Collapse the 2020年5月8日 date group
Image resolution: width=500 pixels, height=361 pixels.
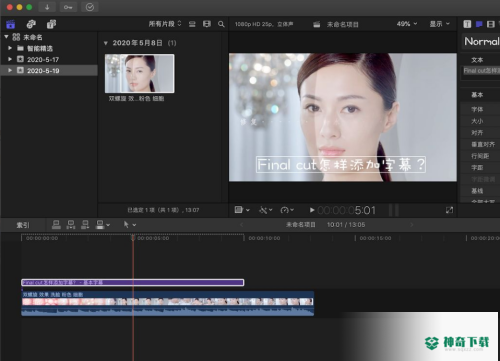pyautogui.click(x=106, y=43)
